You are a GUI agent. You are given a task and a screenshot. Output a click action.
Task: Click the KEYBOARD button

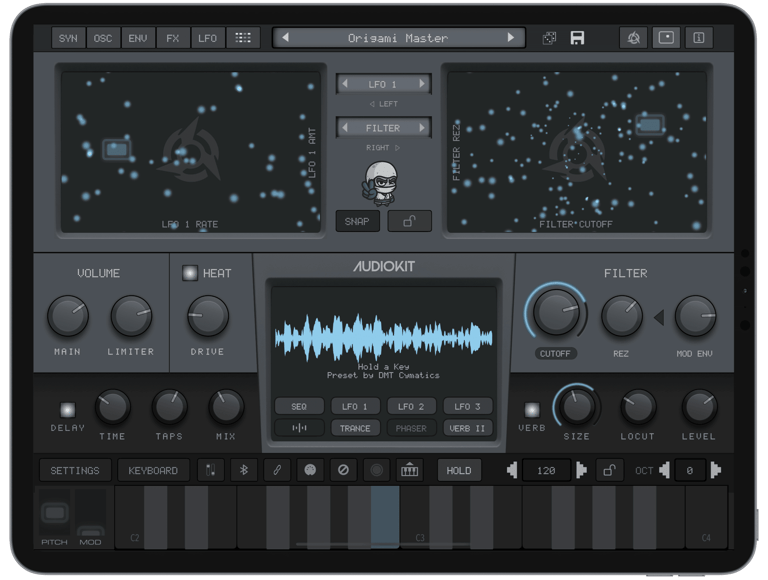[153, 470]
